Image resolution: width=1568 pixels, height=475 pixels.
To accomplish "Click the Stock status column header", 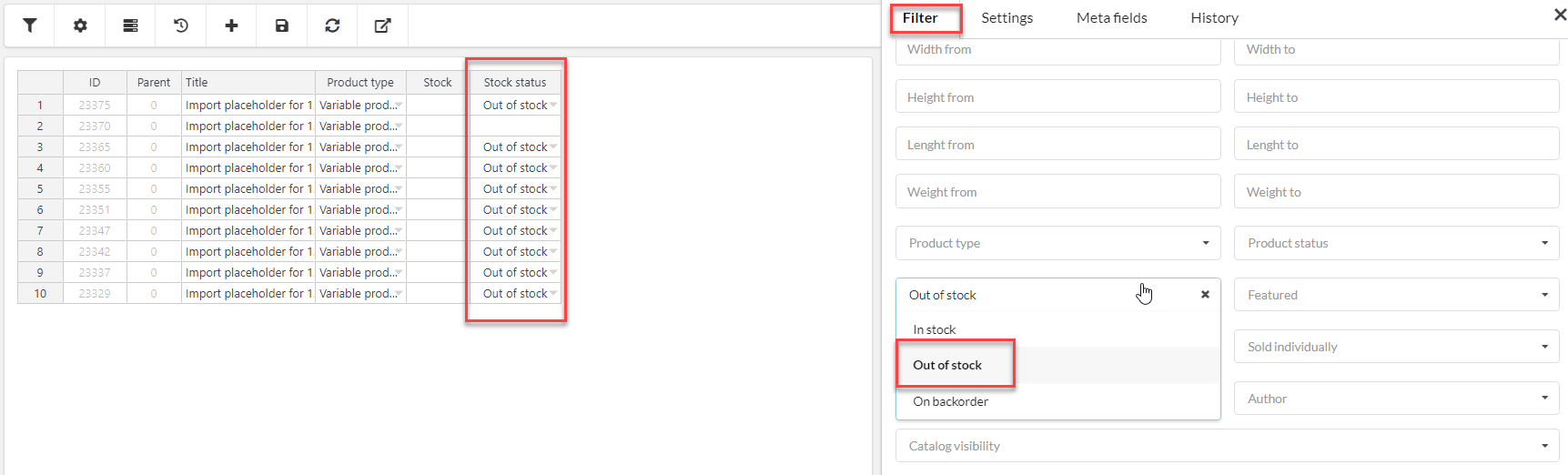I will [515, 82].
